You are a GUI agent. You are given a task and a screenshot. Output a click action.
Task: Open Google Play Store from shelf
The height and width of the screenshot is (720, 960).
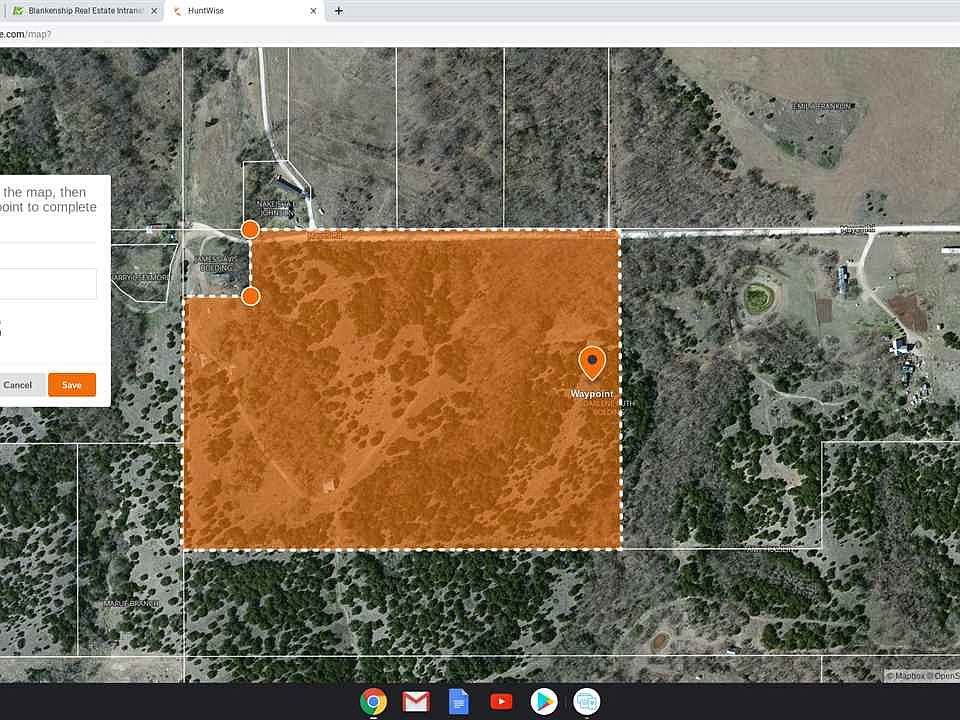544,702
